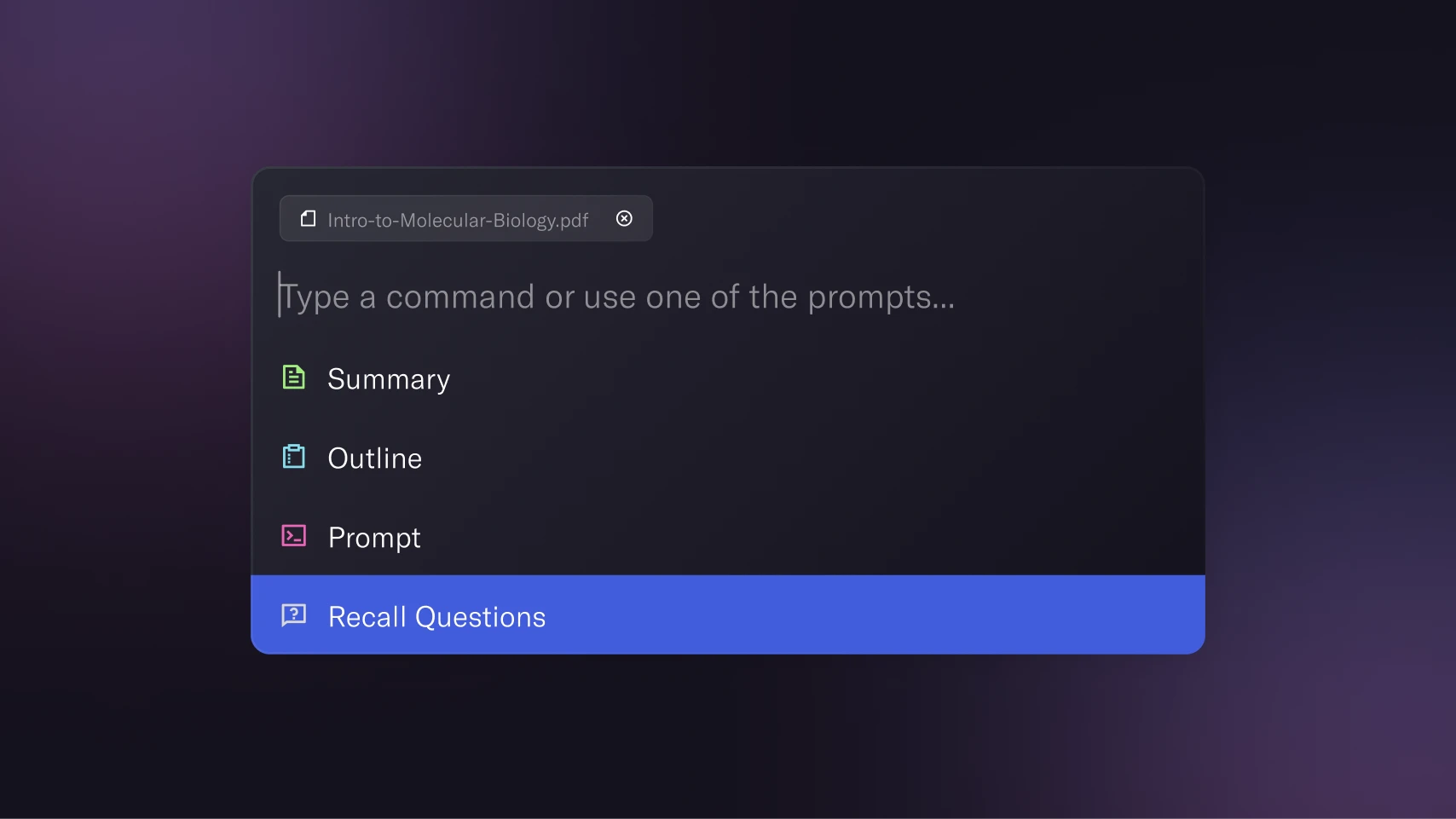
Task: Select the Summary prompt label
Action: (x=389, y=379)
